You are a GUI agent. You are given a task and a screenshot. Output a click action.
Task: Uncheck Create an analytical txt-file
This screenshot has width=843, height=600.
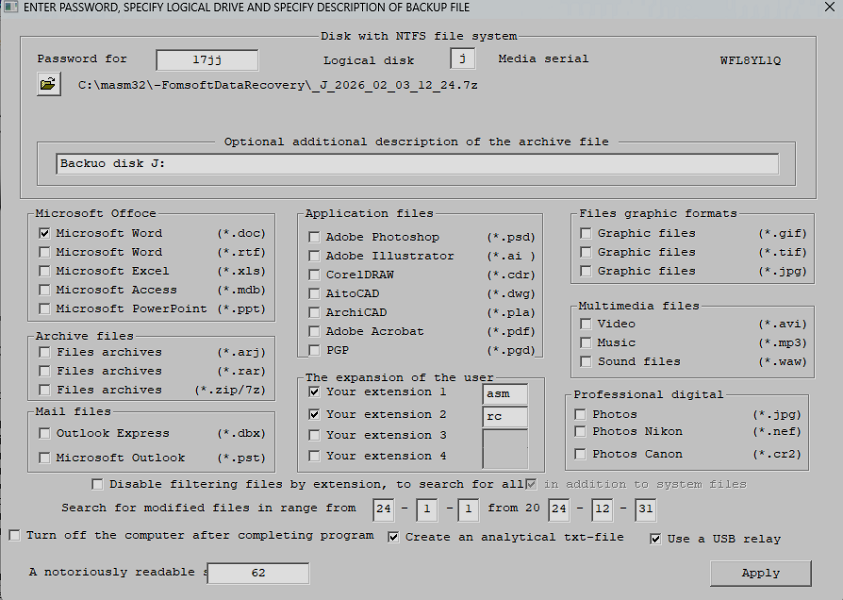(393, 537)
